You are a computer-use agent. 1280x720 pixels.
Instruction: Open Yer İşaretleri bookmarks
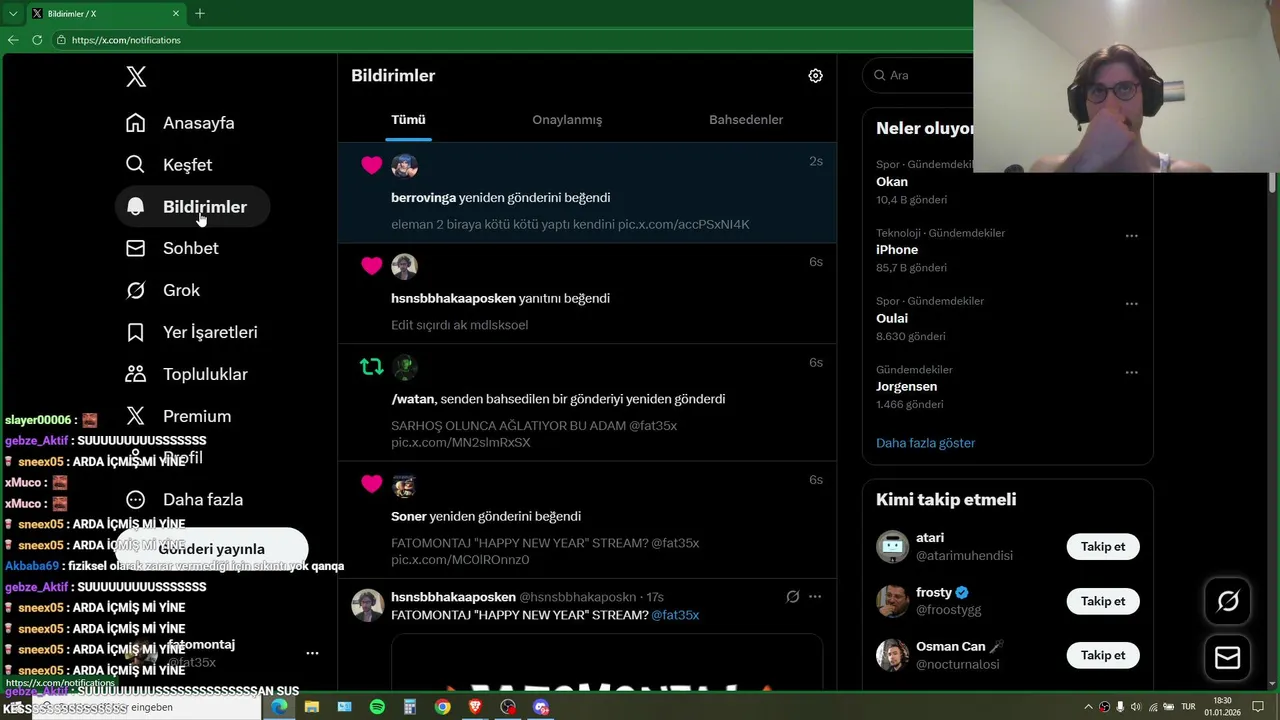(191, 332)
